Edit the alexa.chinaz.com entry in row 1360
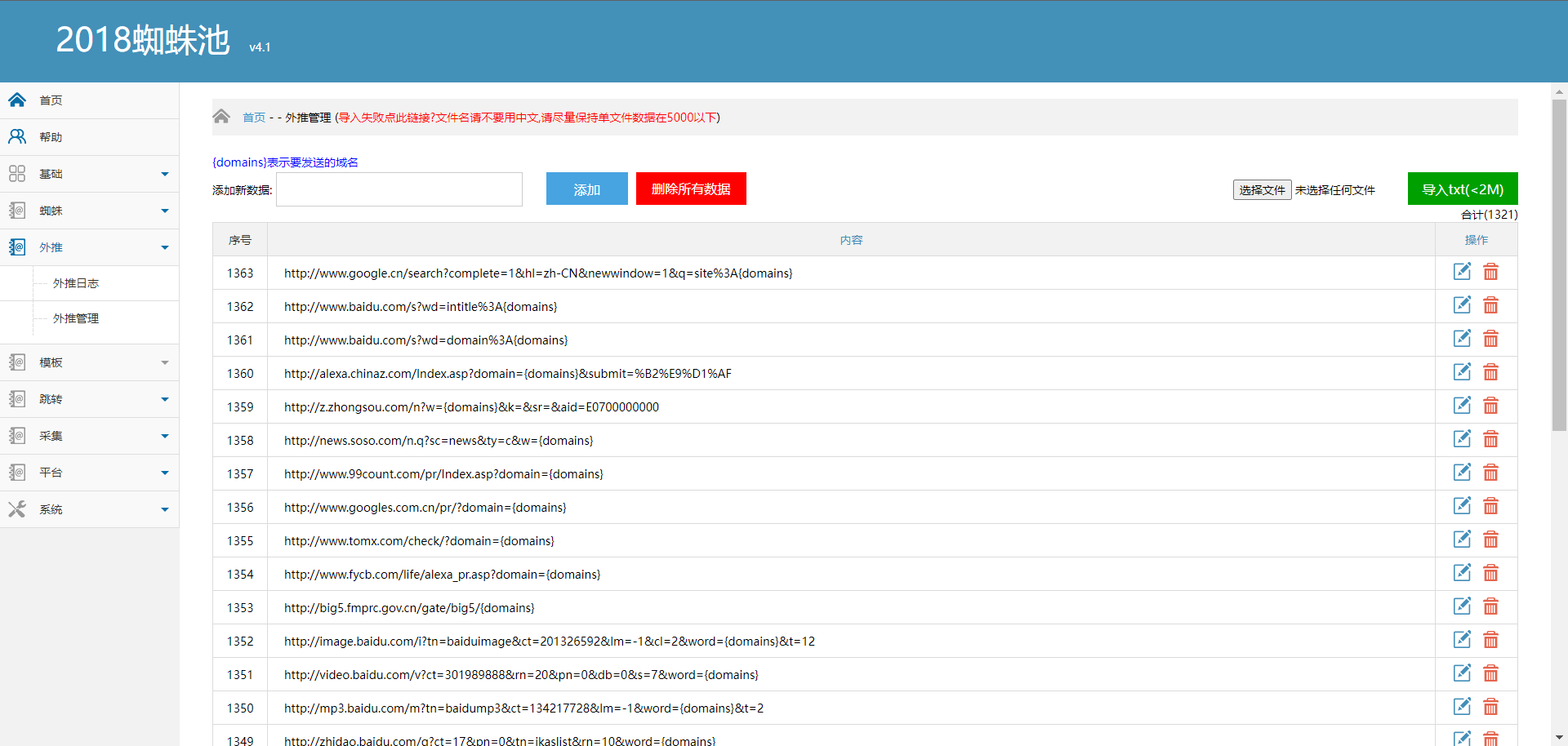The width and height of the screenshot is (1568, 746). click(x=1462, y=372)
